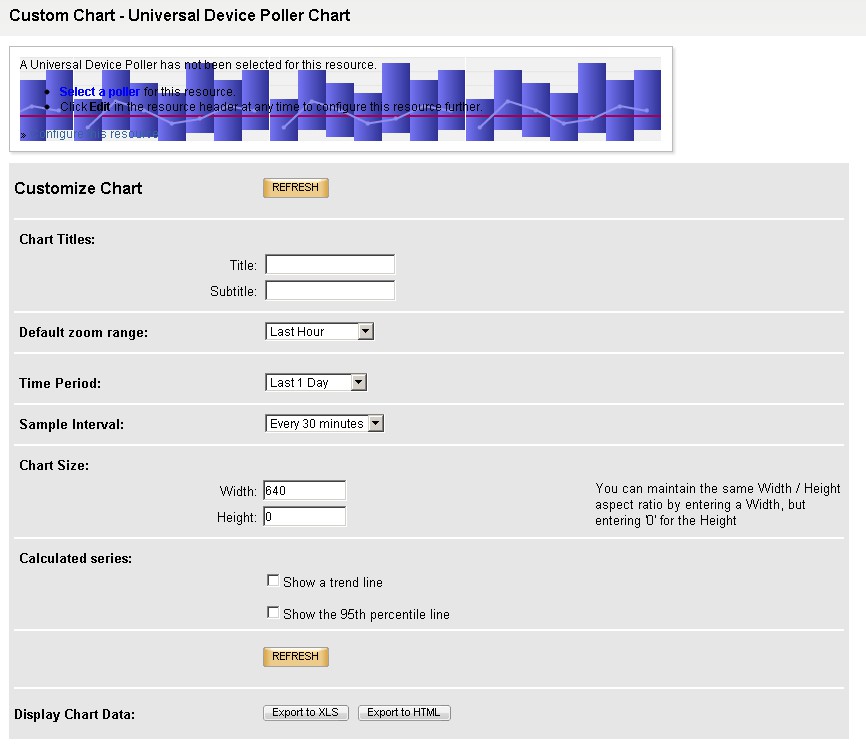This screenshot has width=866, height=754.
Task: Click the Width / Height aspect ratio hint text
Action: coord(718,504)
